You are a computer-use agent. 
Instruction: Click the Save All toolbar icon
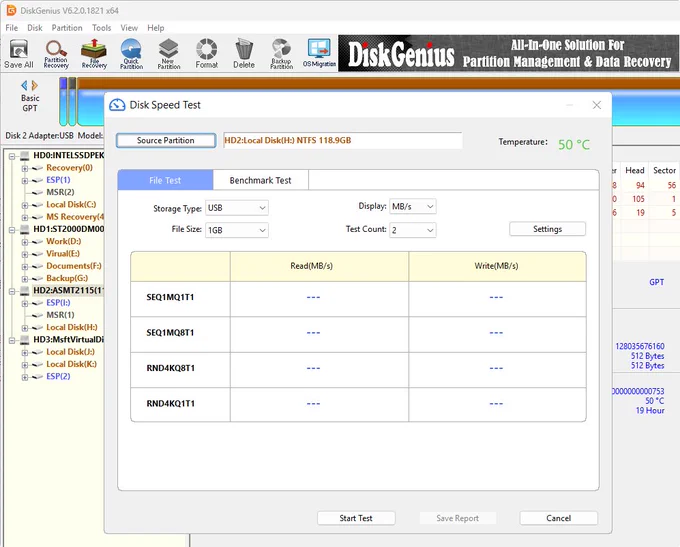19,54
